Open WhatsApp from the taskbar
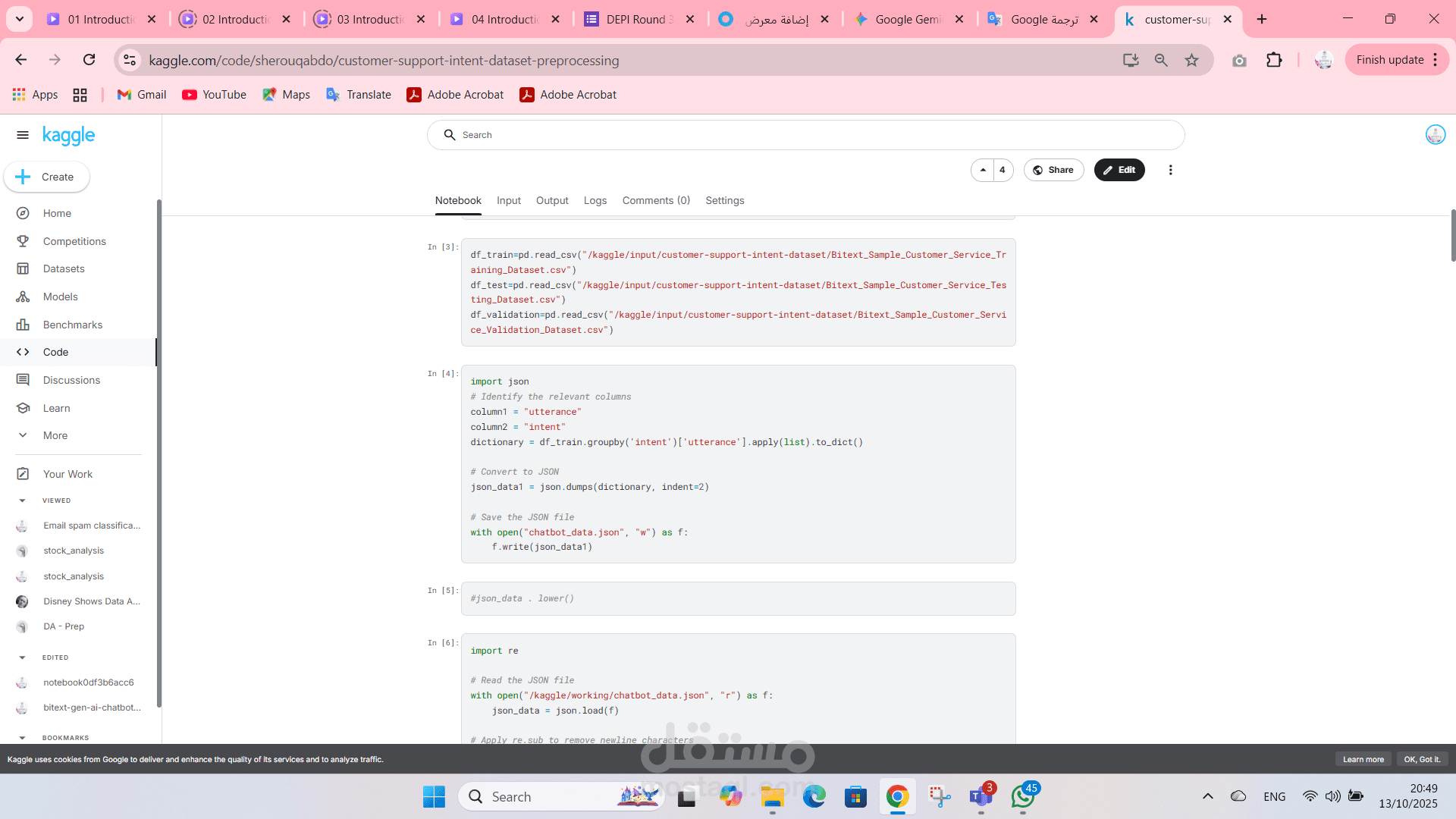This screenshot has width=1456, height=819. [1022, 797]
